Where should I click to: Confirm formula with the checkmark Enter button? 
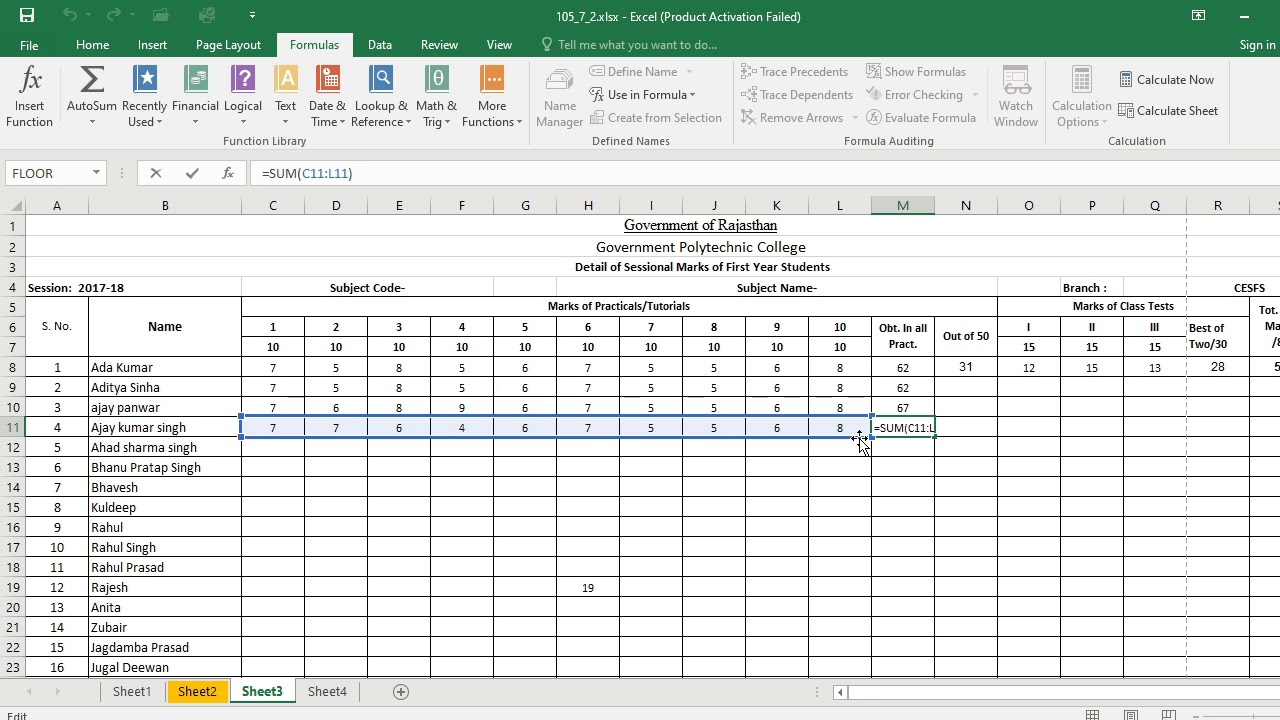click(x=192, y=173)
